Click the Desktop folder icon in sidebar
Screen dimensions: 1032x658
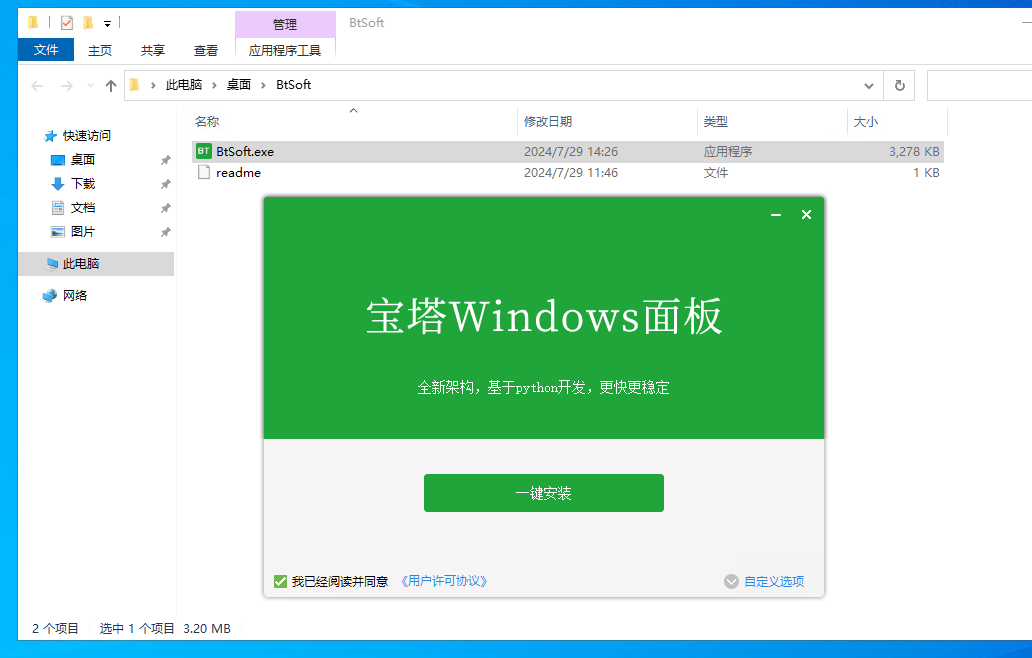coord(58,160)
